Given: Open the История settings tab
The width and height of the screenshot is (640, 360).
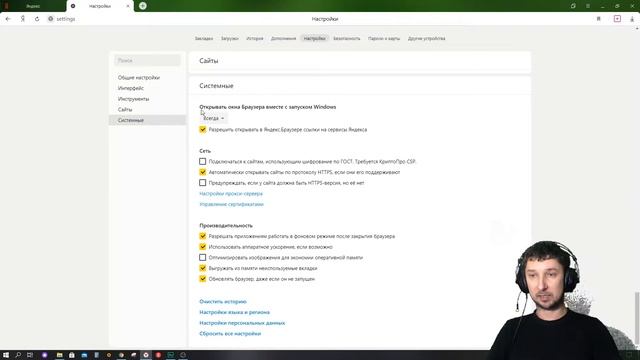Looking at the screenshot, I should (255, 38).
